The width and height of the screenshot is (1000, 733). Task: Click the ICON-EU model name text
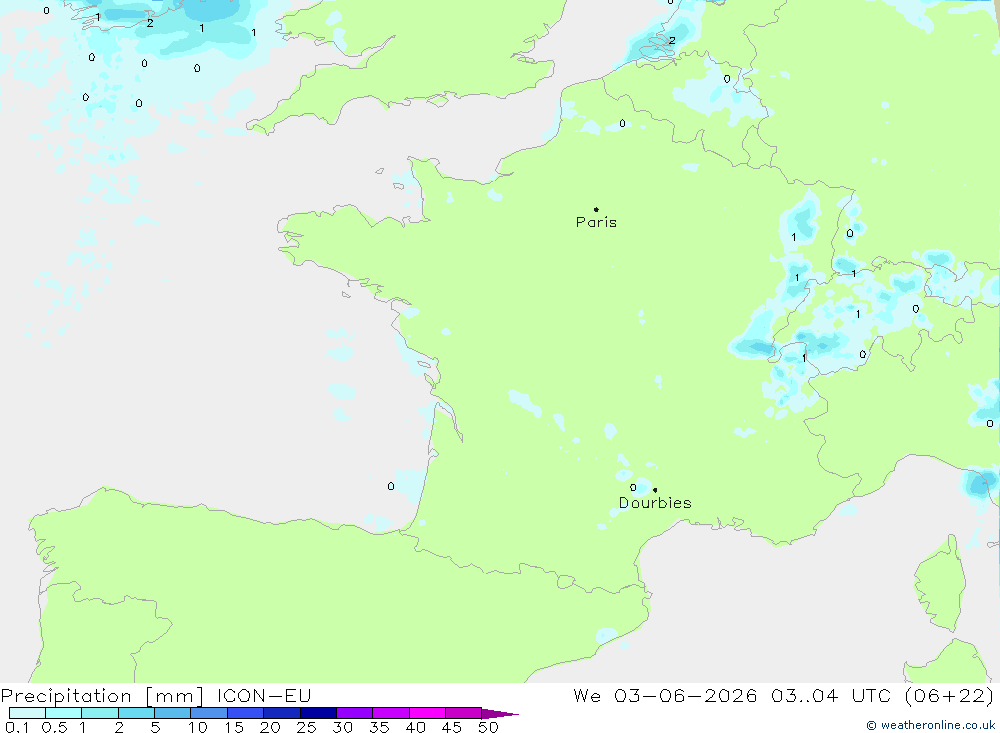point(264,695)
